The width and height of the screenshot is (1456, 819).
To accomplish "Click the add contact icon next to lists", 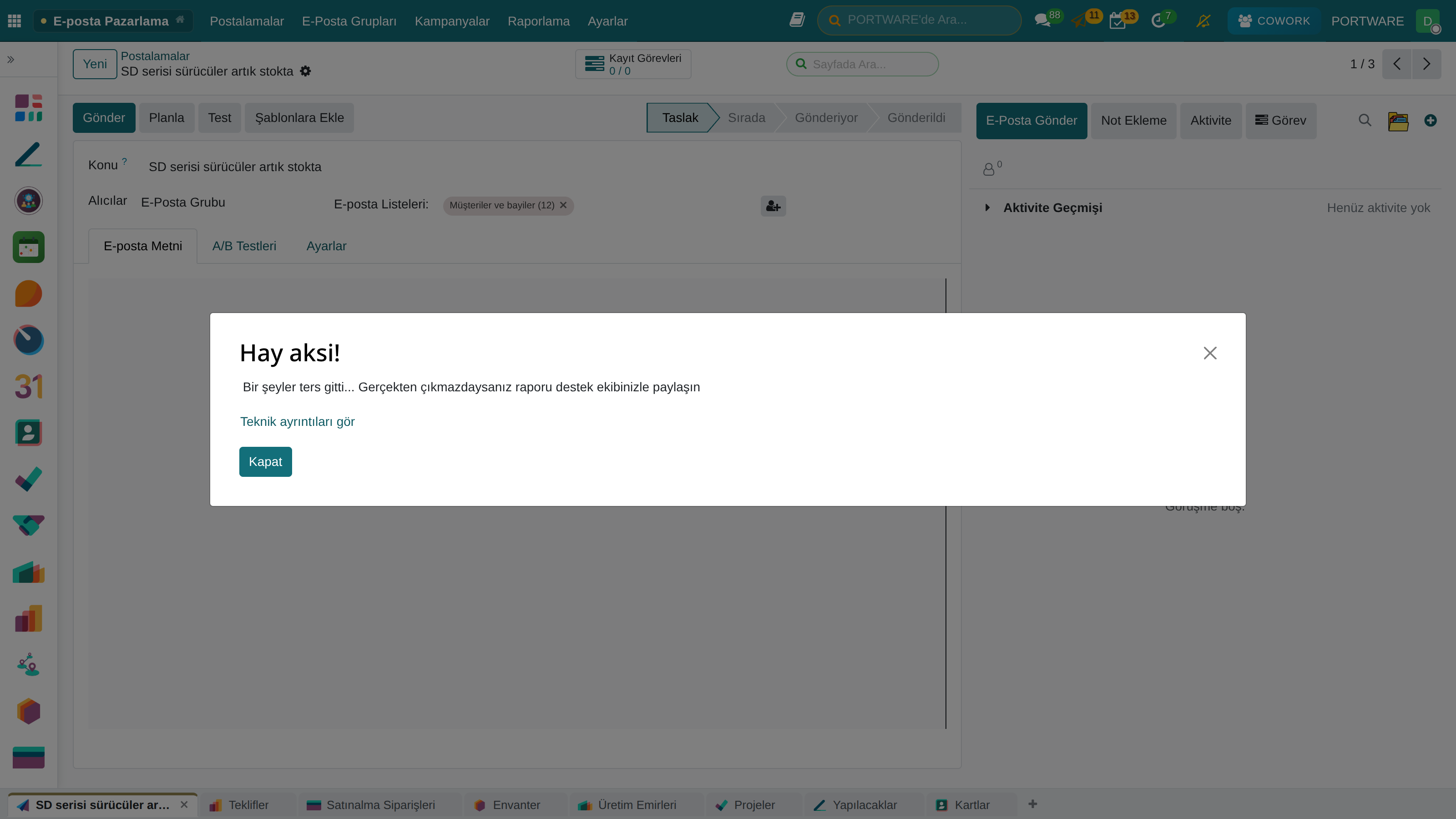I will point(773,206).
